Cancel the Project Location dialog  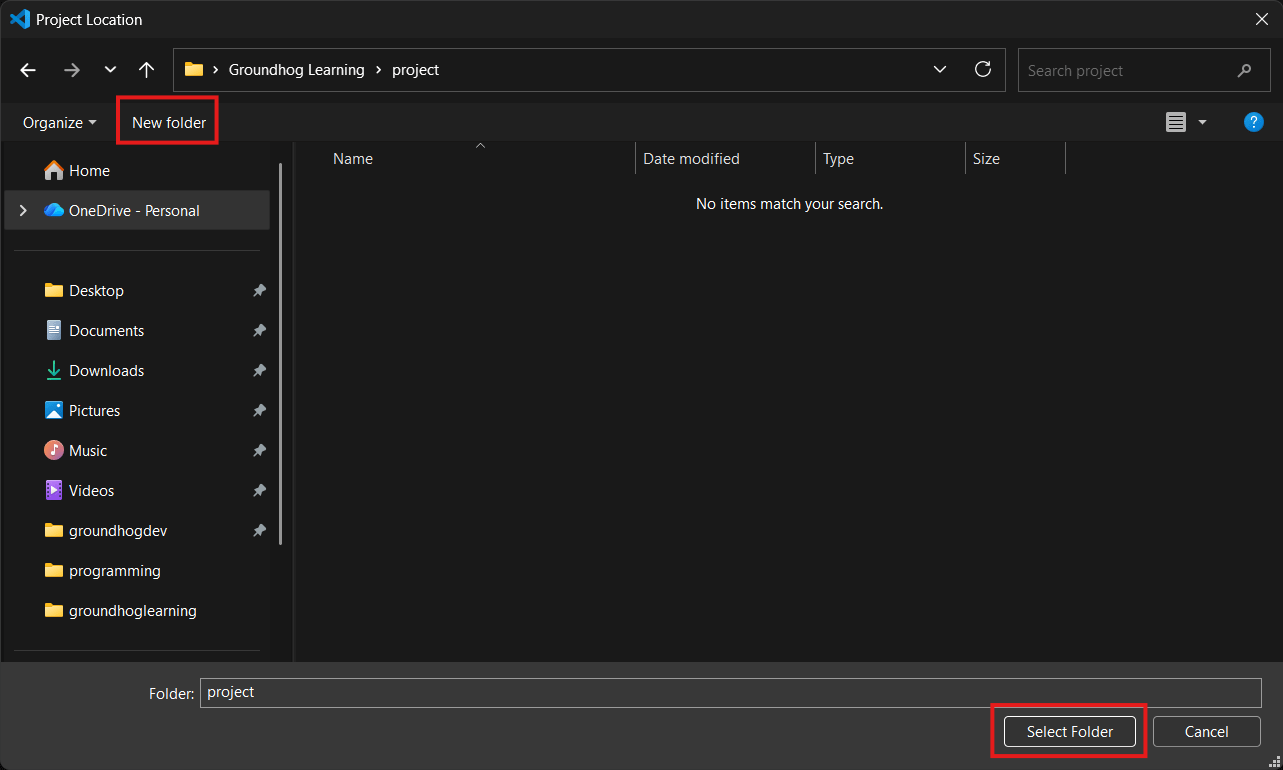(x=1206, y=732)
